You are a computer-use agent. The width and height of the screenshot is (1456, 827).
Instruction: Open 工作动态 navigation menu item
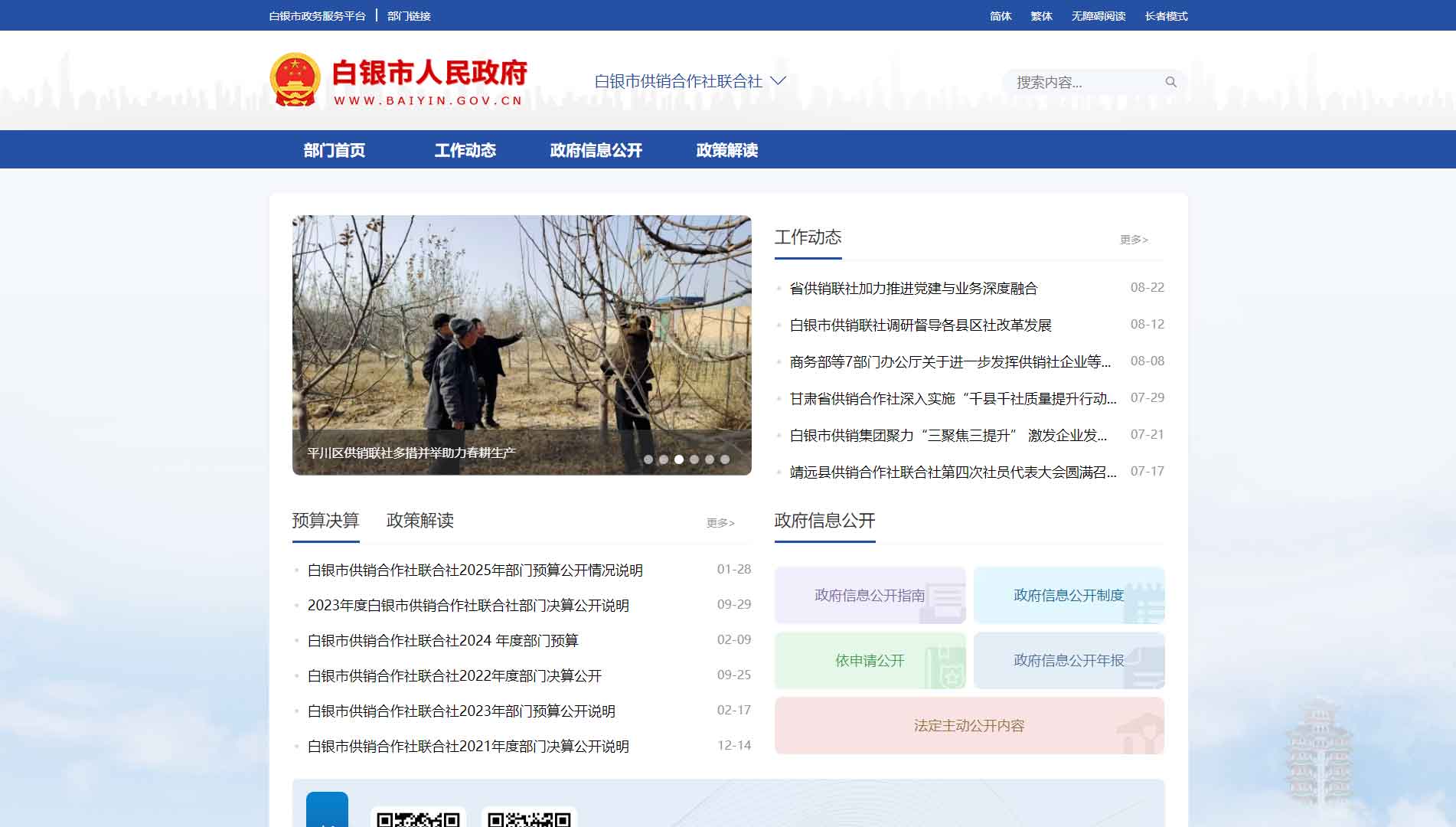(x=465, y=150)
